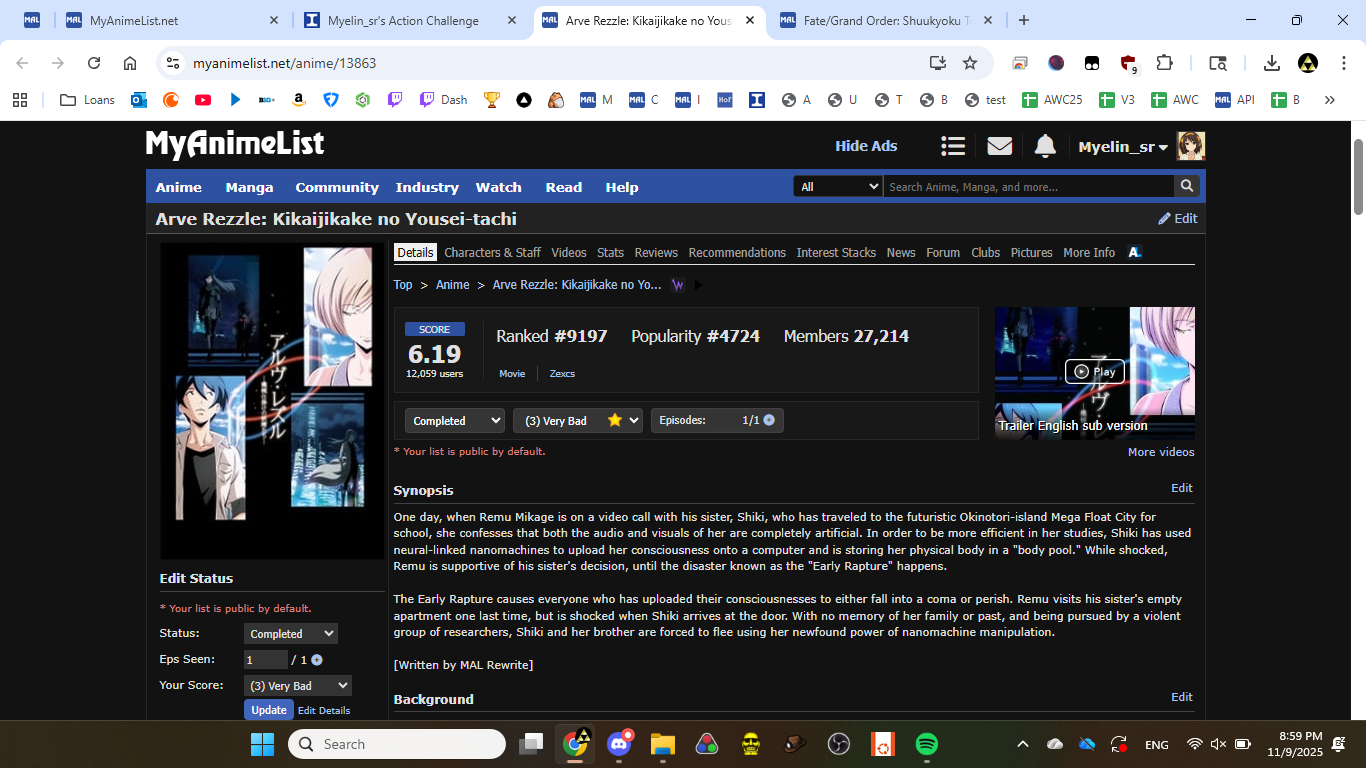This screenshot has width=1366, height=768.
Task: Open the Twitch bookmark
Action: tap(395, 100)
